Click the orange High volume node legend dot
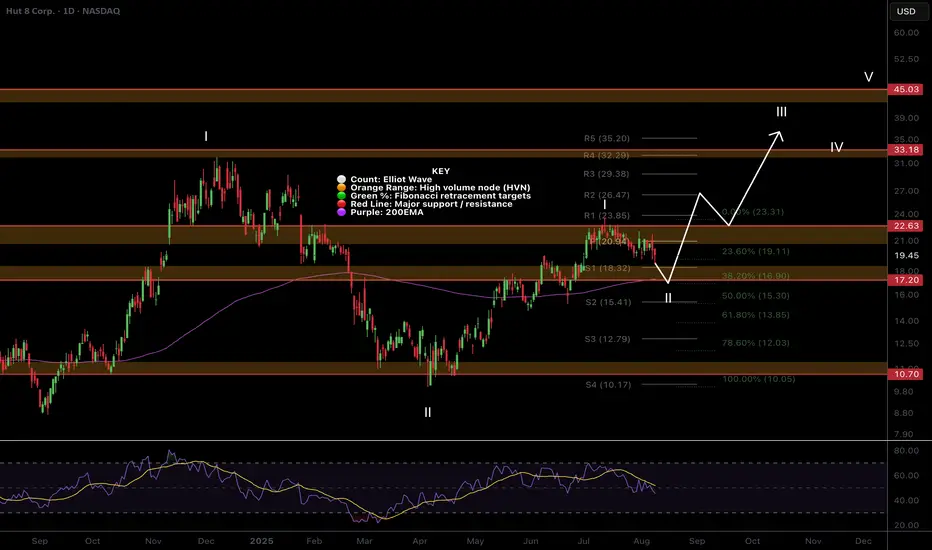This screenshot has height=550, width=932. (341, 187)
